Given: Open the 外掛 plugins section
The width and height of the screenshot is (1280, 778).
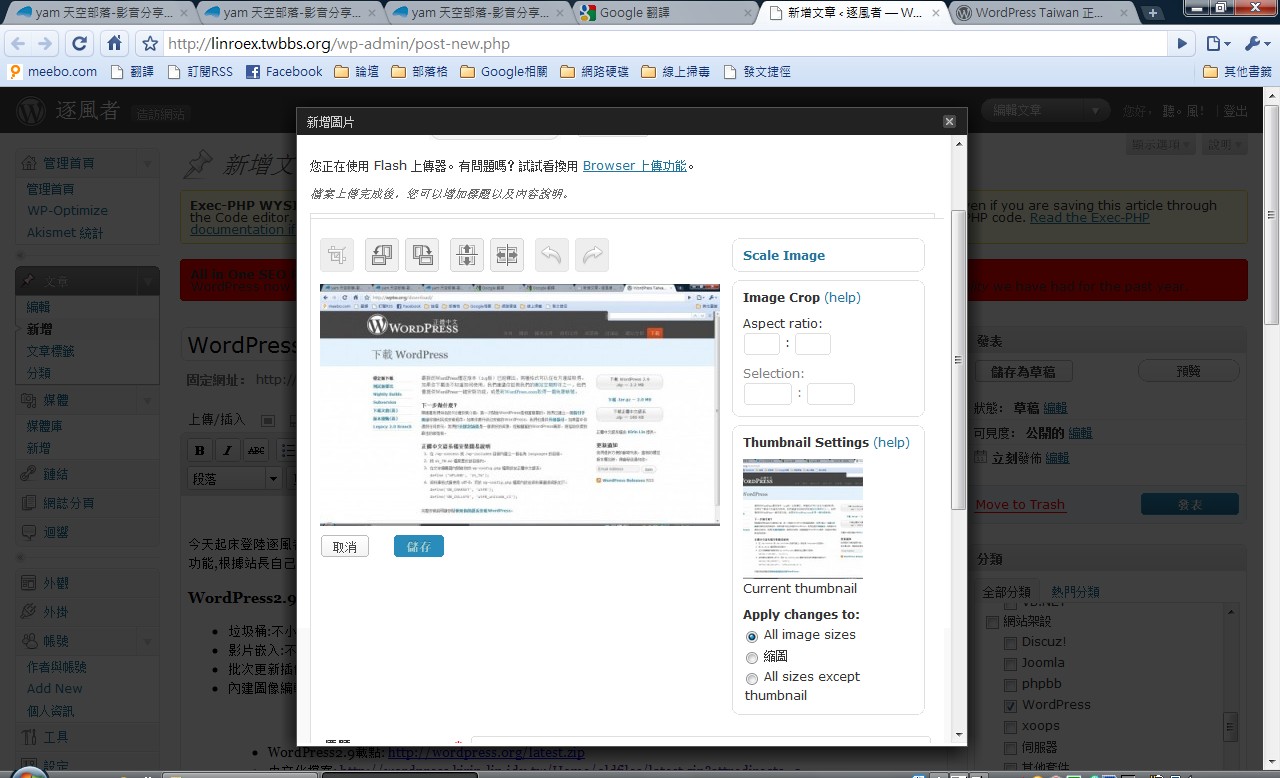Looking at the screenshot, I should [56, 612].
